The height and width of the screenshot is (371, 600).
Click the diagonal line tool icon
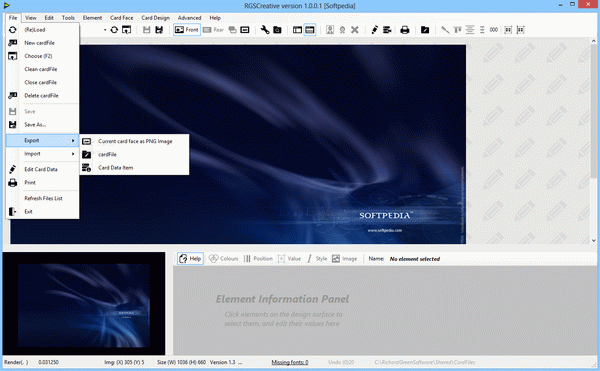tap(445, 29)
